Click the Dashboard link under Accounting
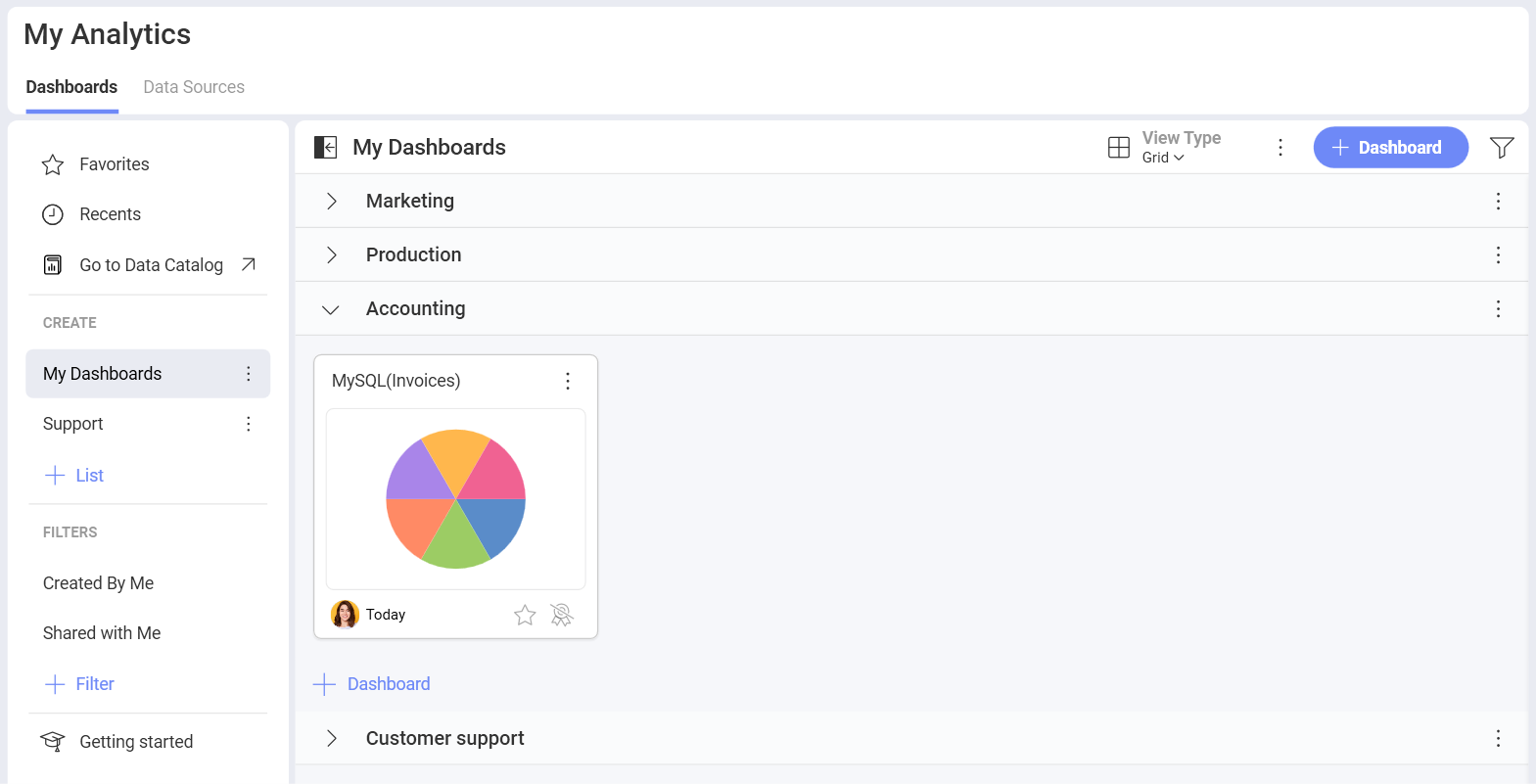The image size is (1536, 784). pyautogui.click(x=389, y=684)
